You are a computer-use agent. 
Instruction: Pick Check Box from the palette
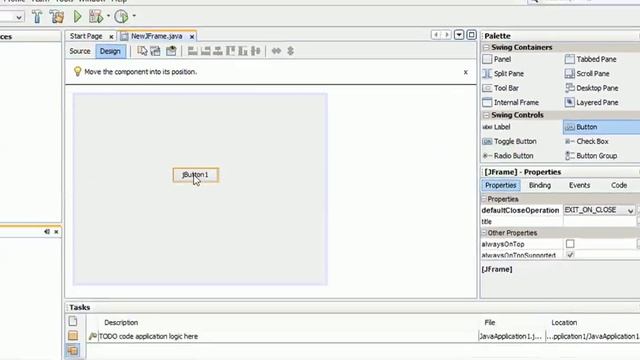click(x=587, y=141)
